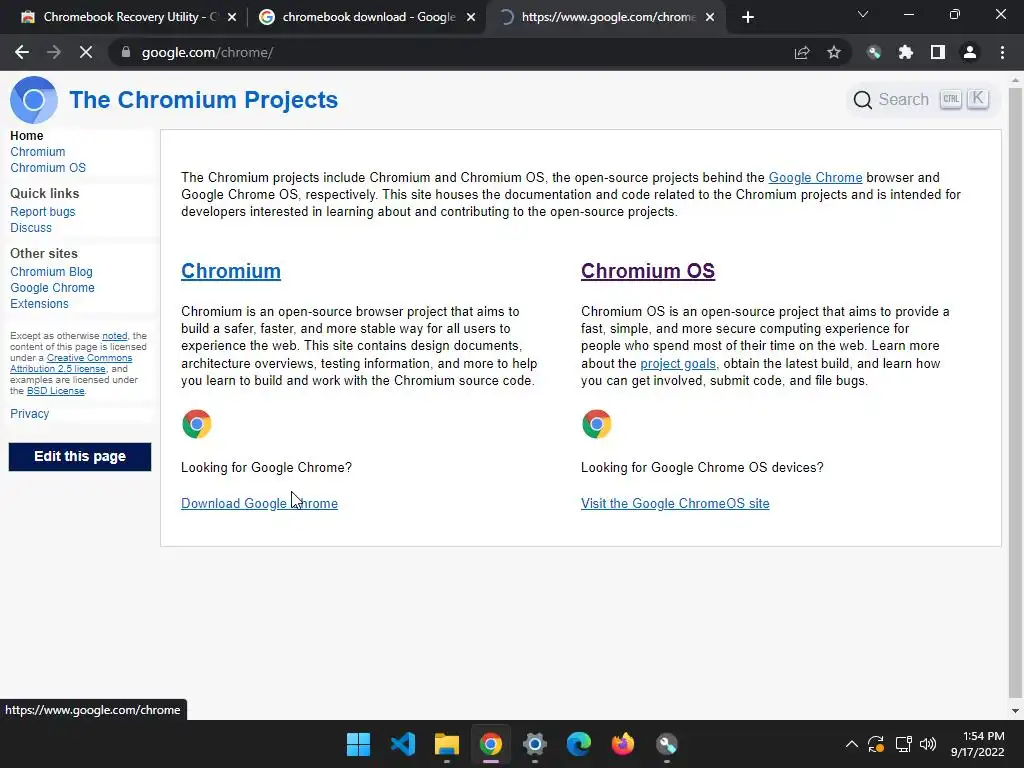Image resolution: width=1024 pixels, height=768 pixels.
Task: Launch Microsoft Edge from the taskbar
Action: [x=579, y=744]
